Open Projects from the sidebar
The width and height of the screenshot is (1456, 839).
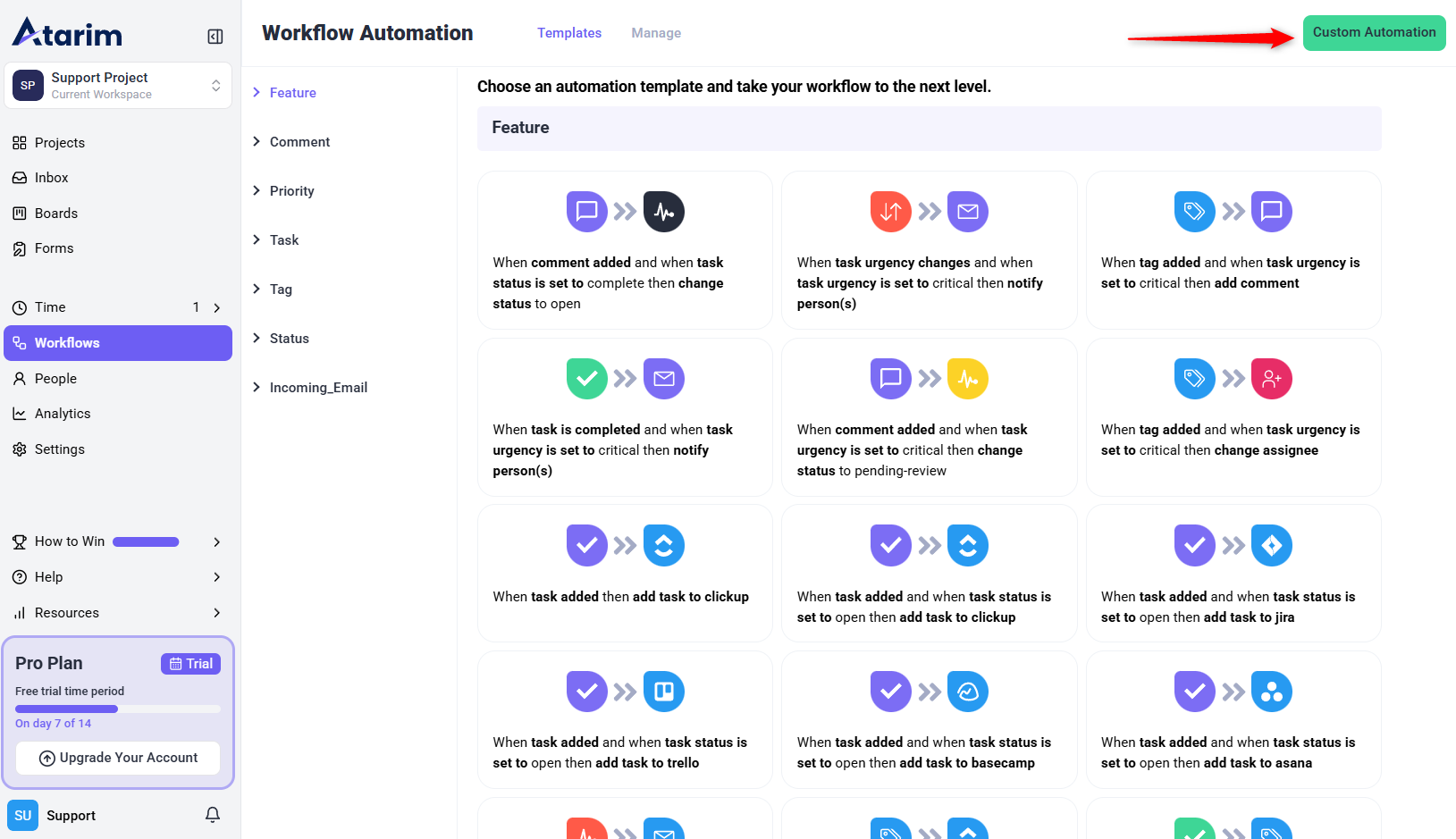point(59,143)
